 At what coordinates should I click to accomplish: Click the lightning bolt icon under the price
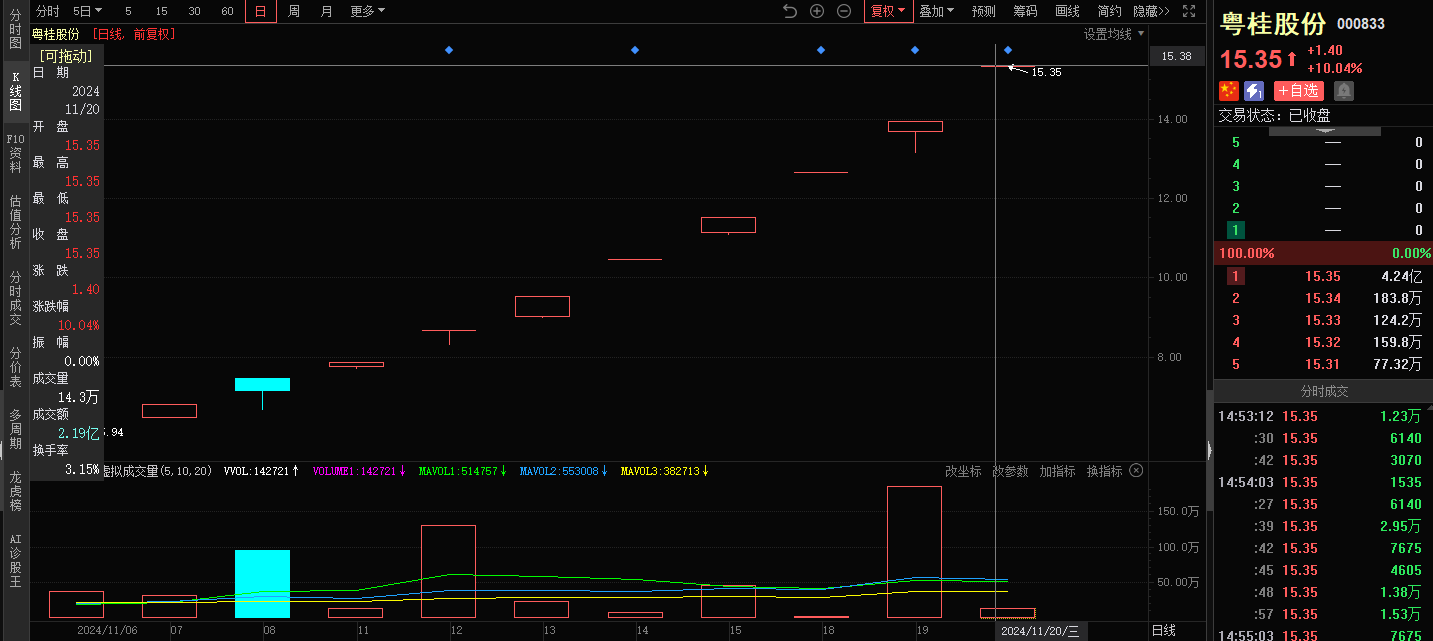coord(1254,91)
